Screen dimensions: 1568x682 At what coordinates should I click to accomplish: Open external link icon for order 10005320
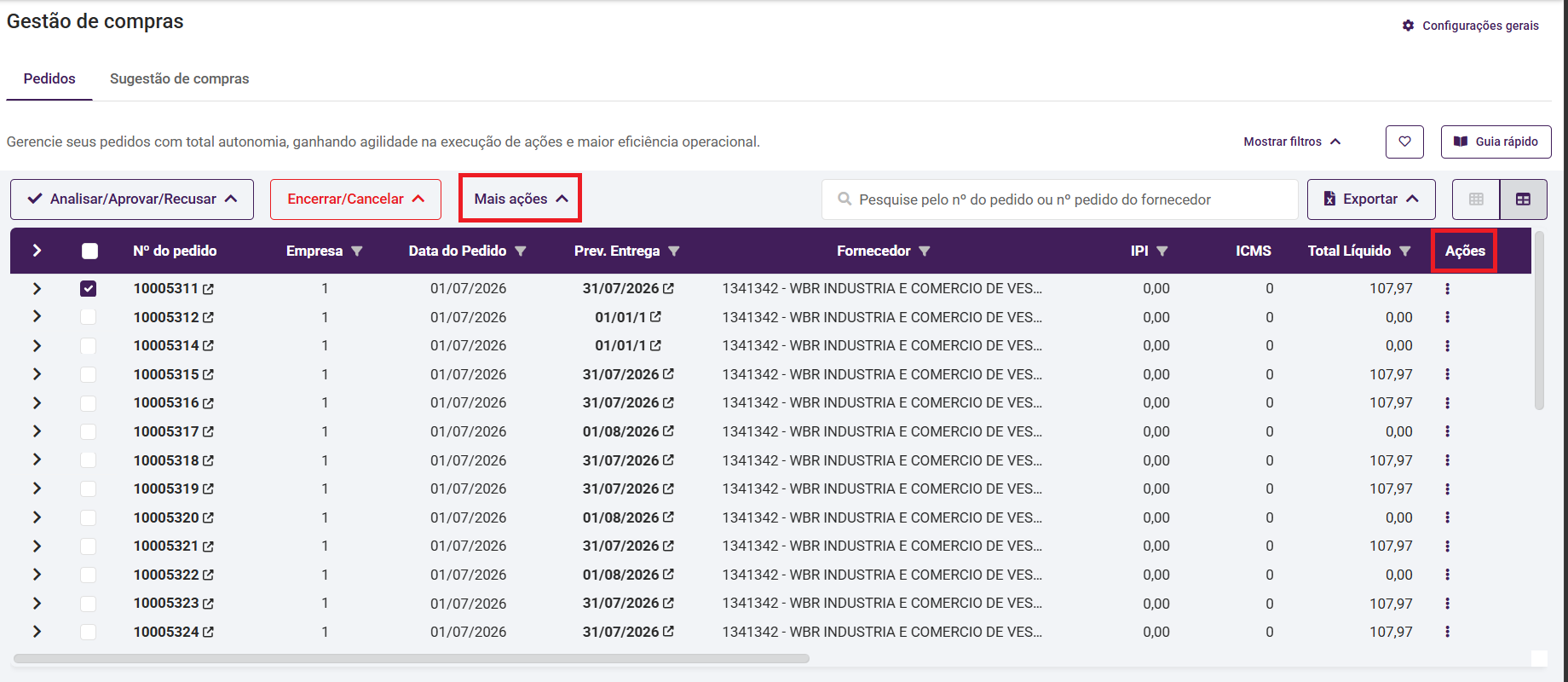tap(209, 517)
